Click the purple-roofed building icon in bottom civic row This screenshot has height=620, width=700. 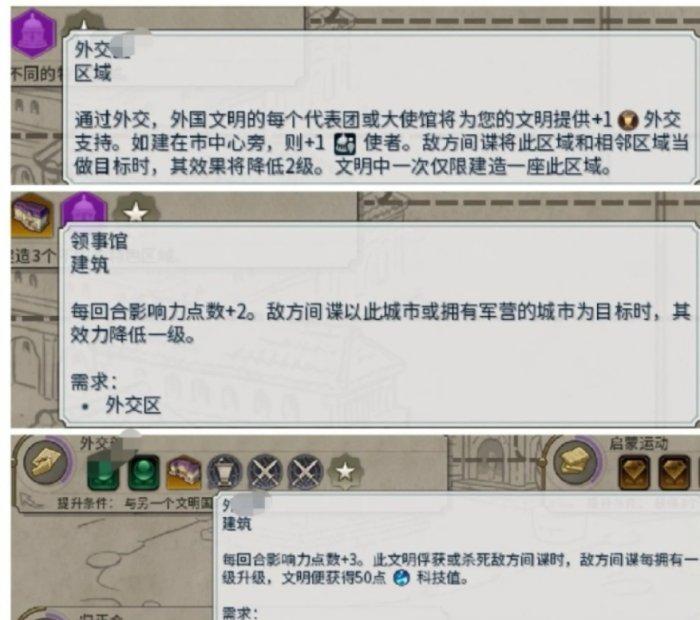(x=183, y=472)
